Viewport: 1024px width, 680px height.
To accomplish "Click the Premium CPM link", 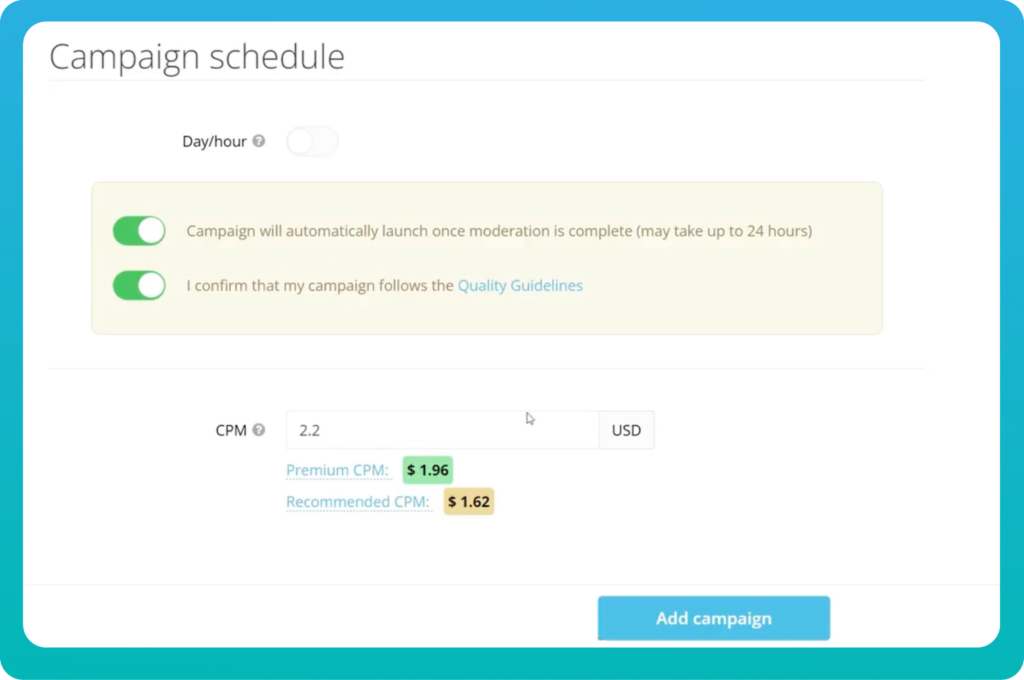I will point(338,470).
